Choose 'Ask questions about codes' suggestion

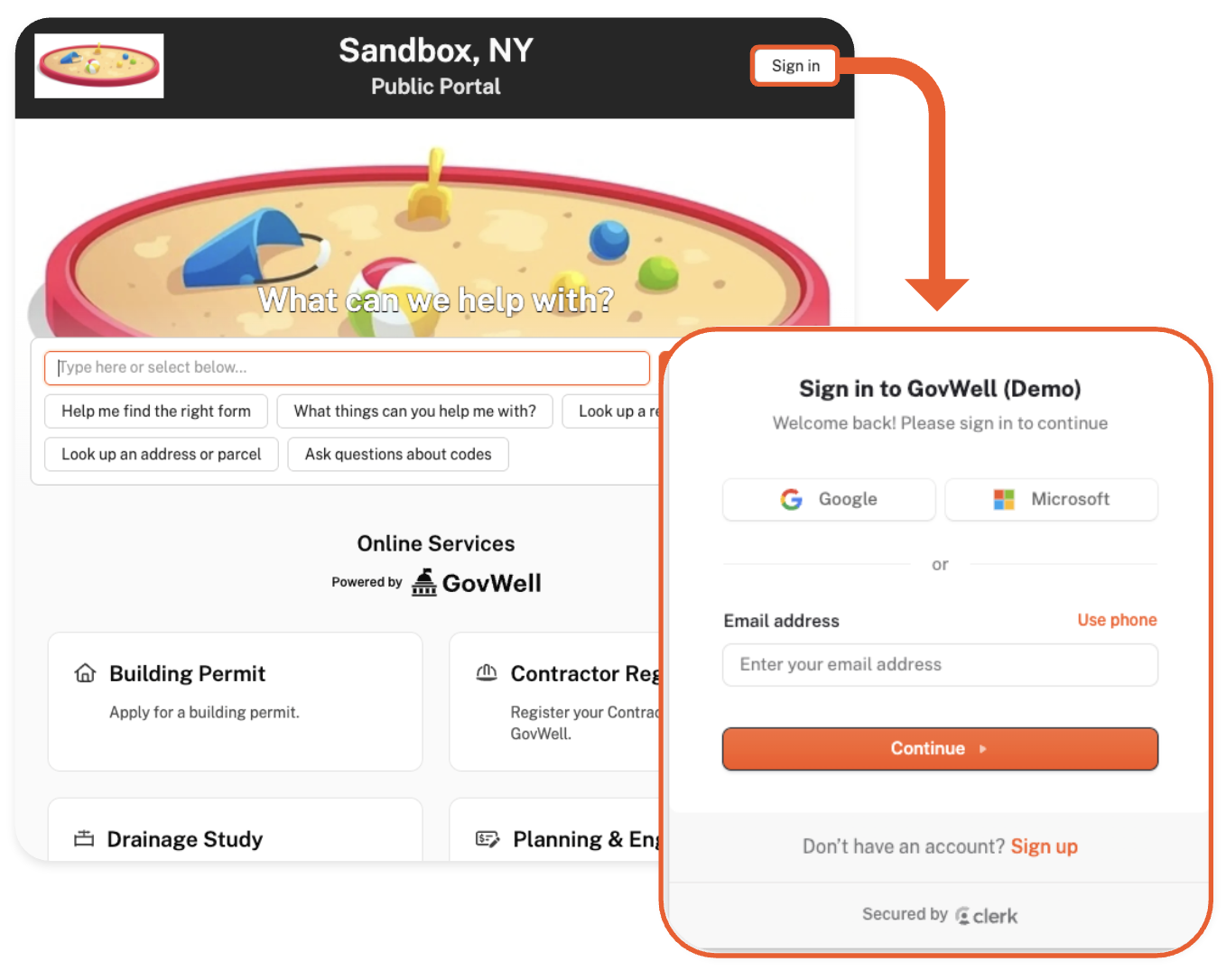point(398,455)
